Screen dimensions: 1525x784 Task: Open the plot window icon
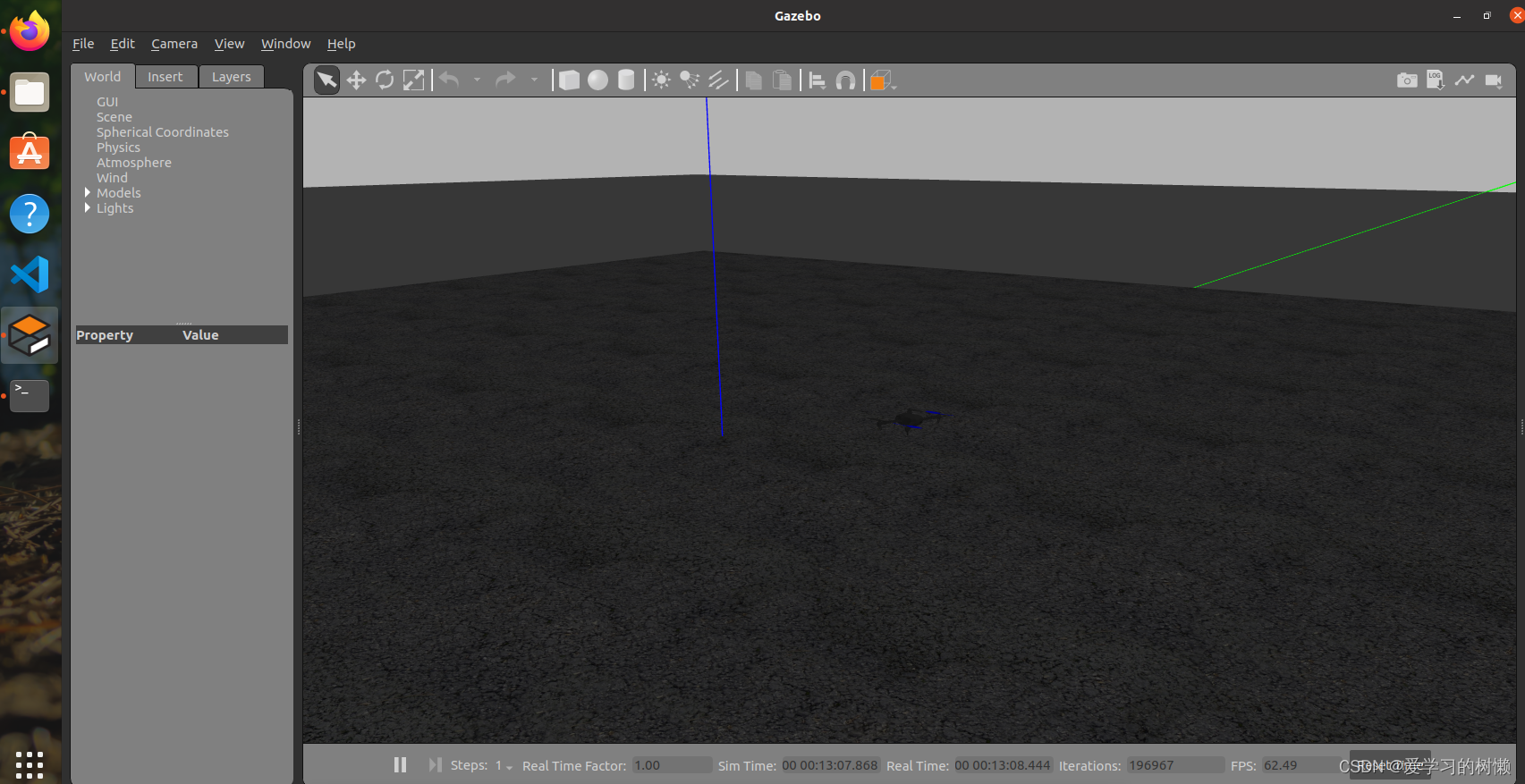pos(1464,80)
